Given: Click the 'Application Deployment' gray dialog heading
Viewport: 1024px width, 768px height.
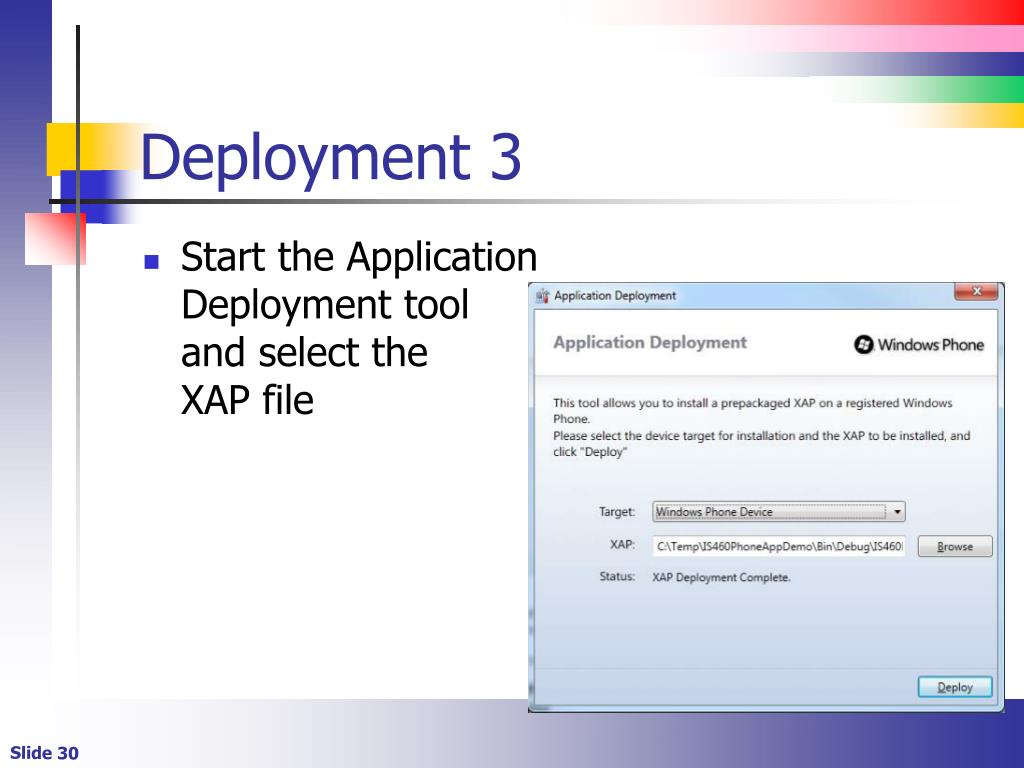Looking at the screenshot, I should click(x=650, y=343).
